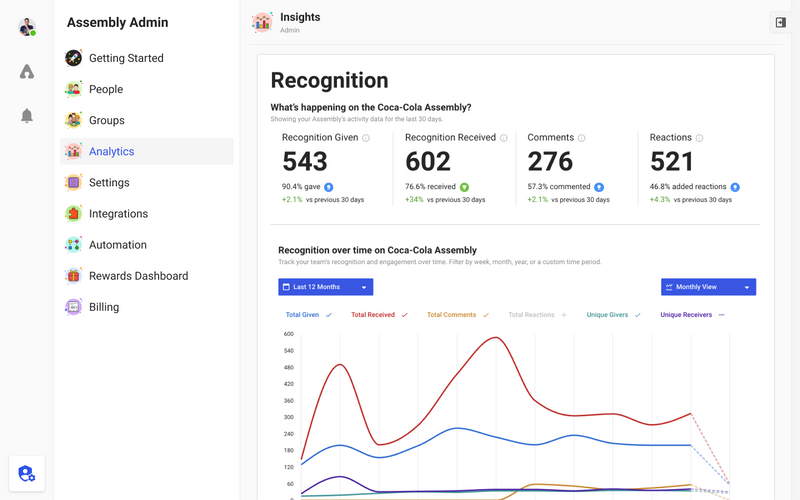The width and height of the screenshot is (800, 500).
Task: Click the user profile avatar
Action: coord(27,27)
